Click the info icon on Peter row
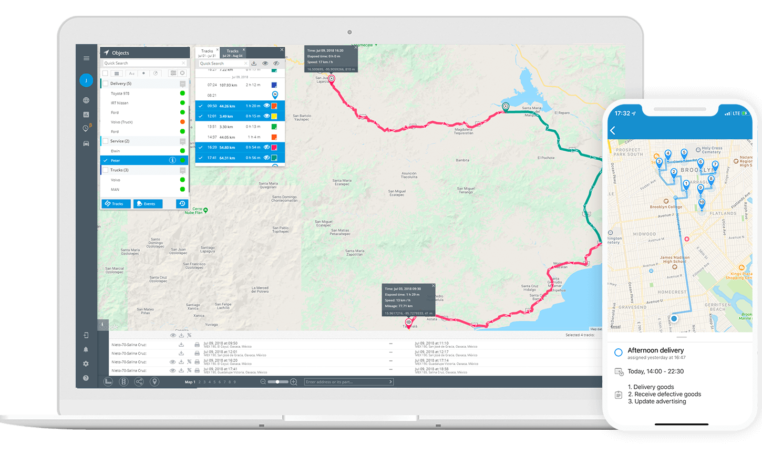The width and height of the screenshot is (762, 456). point(172,160)
